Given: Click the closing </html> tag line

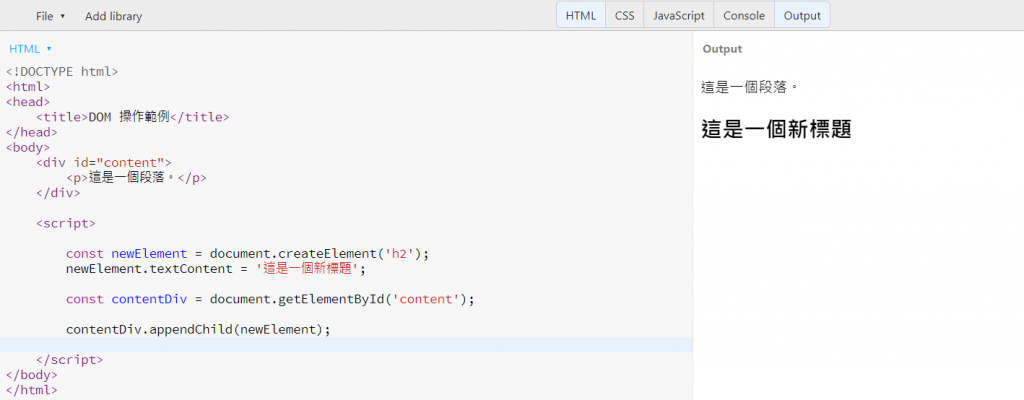Looking at the screenshot, I should point(31,390).
